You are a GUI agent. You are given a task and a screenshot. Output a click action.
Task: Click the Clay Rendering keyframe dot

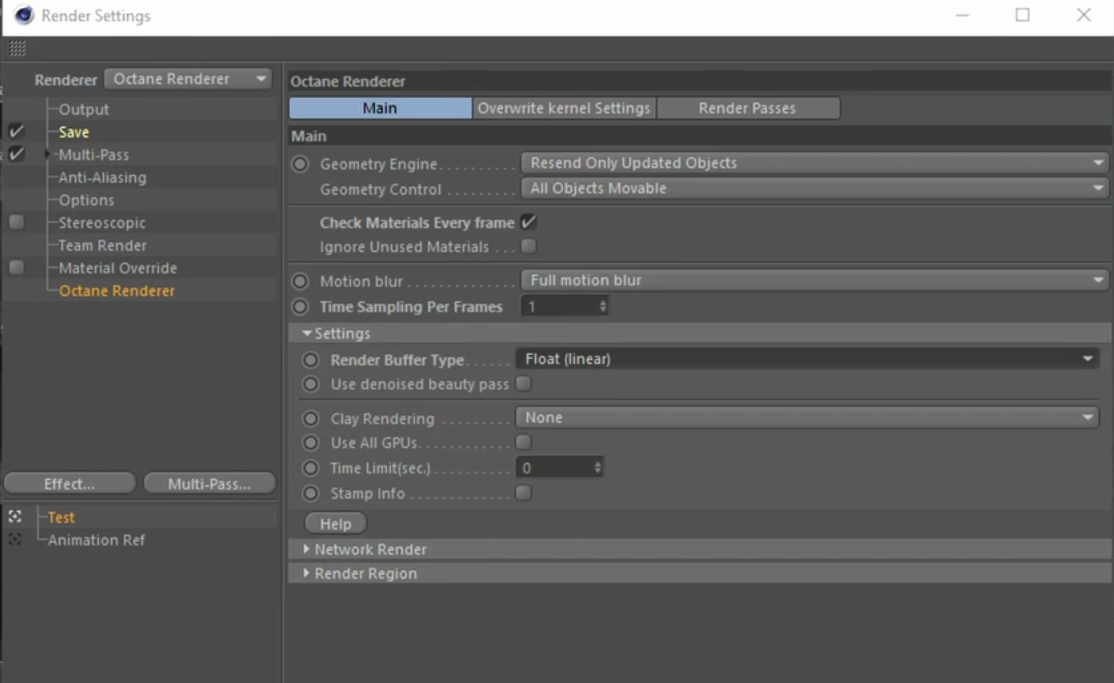coord(311,419)
